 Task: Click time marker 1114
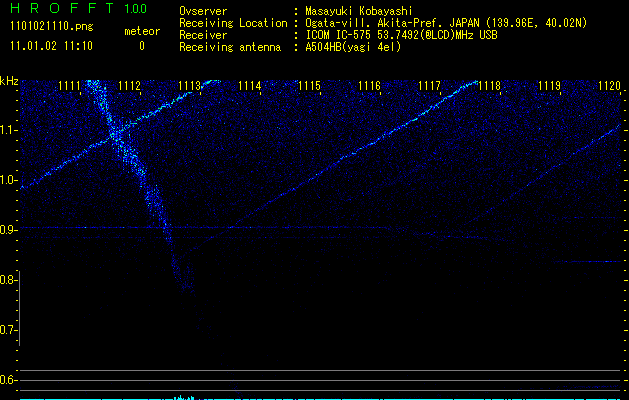click(x=250, y=85)
